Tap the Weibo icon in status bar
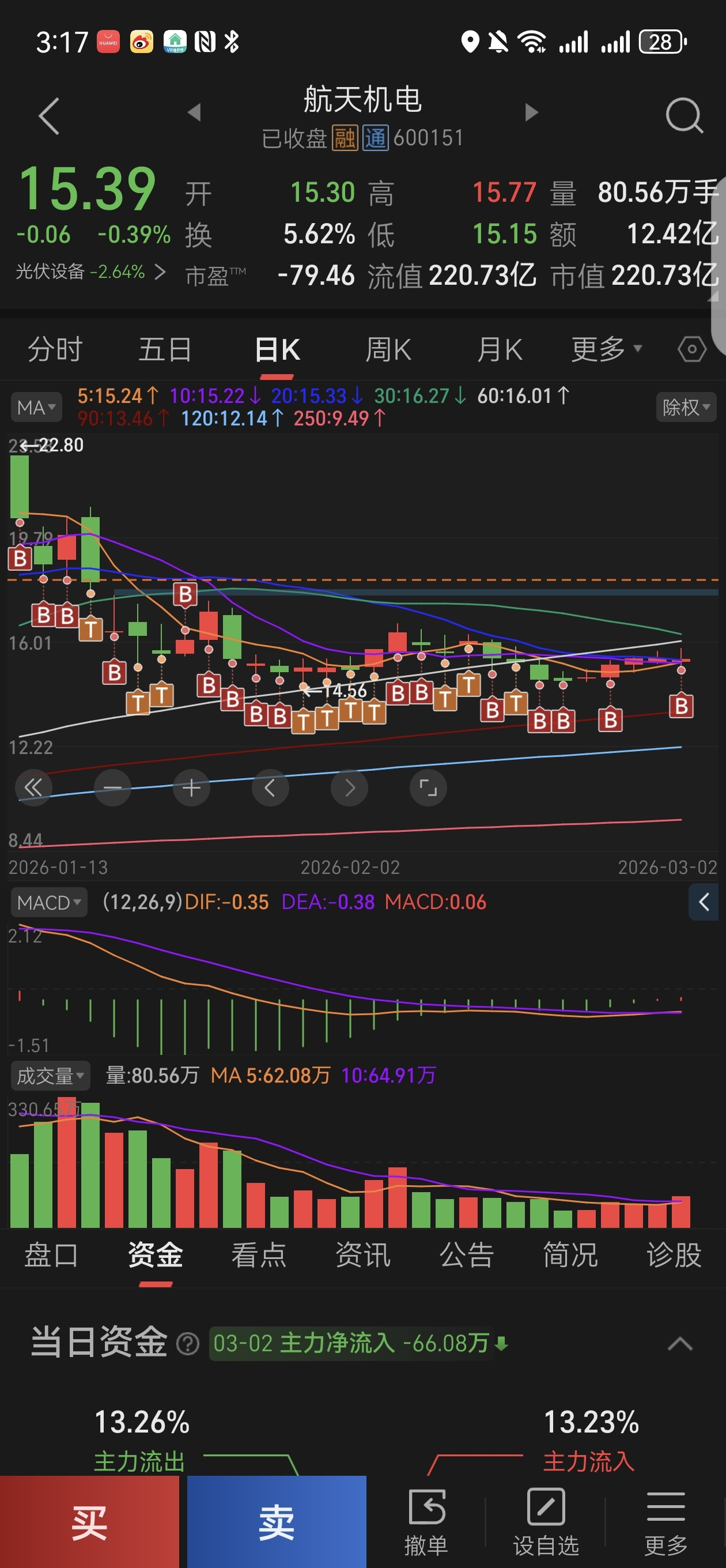This screenshot has width=726, height=1568. point(141,42)
